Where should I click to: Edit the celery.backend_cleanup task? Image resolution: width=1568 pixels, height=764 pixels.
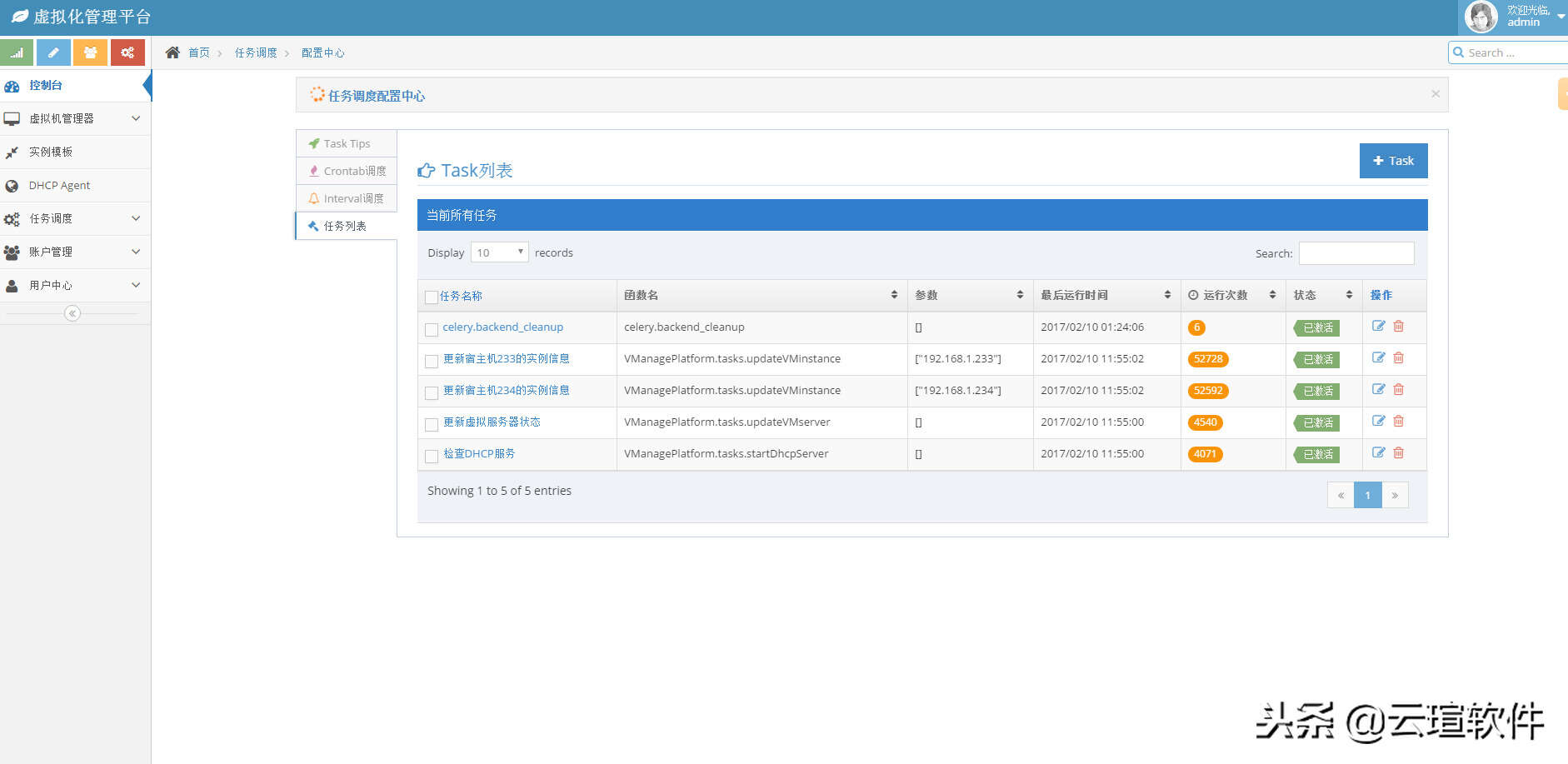(1378, 326)
